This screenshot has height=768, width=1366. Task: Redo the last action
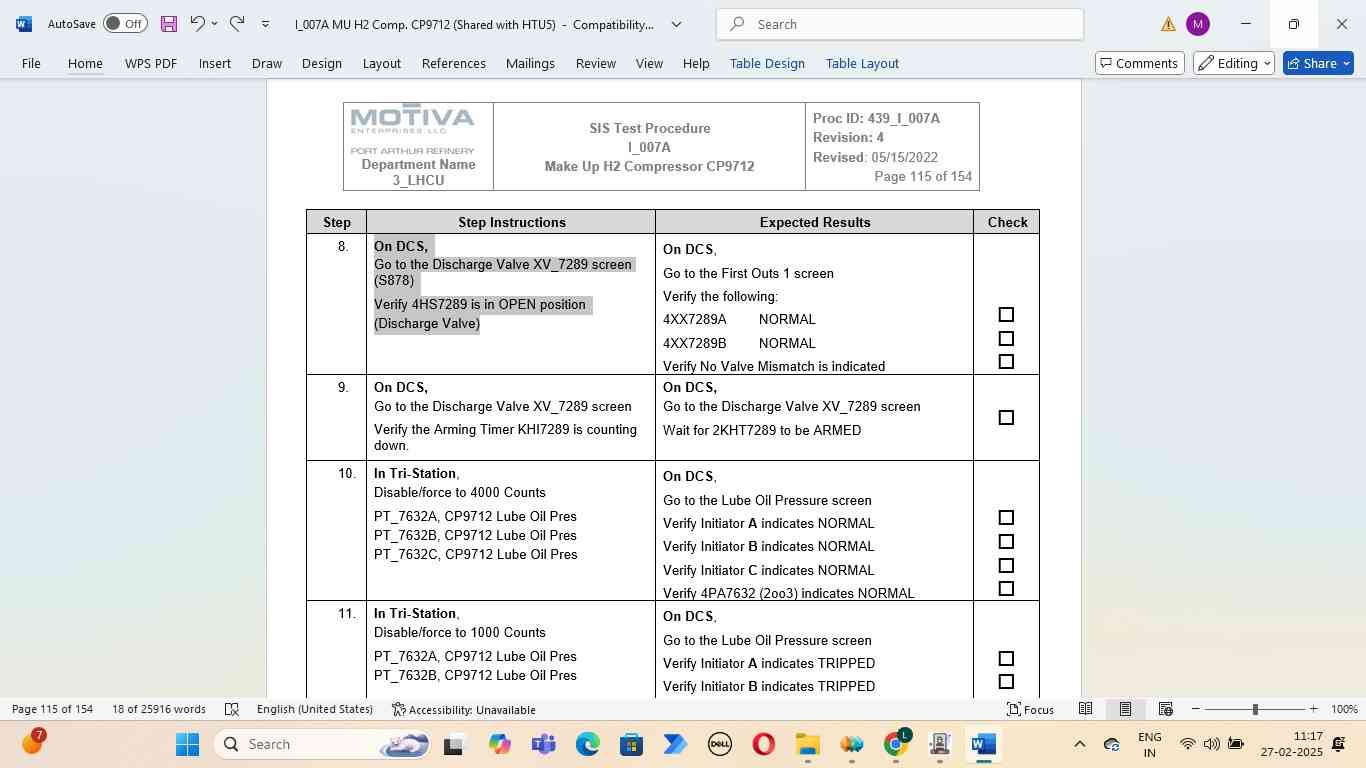click(x=237, y=23)
